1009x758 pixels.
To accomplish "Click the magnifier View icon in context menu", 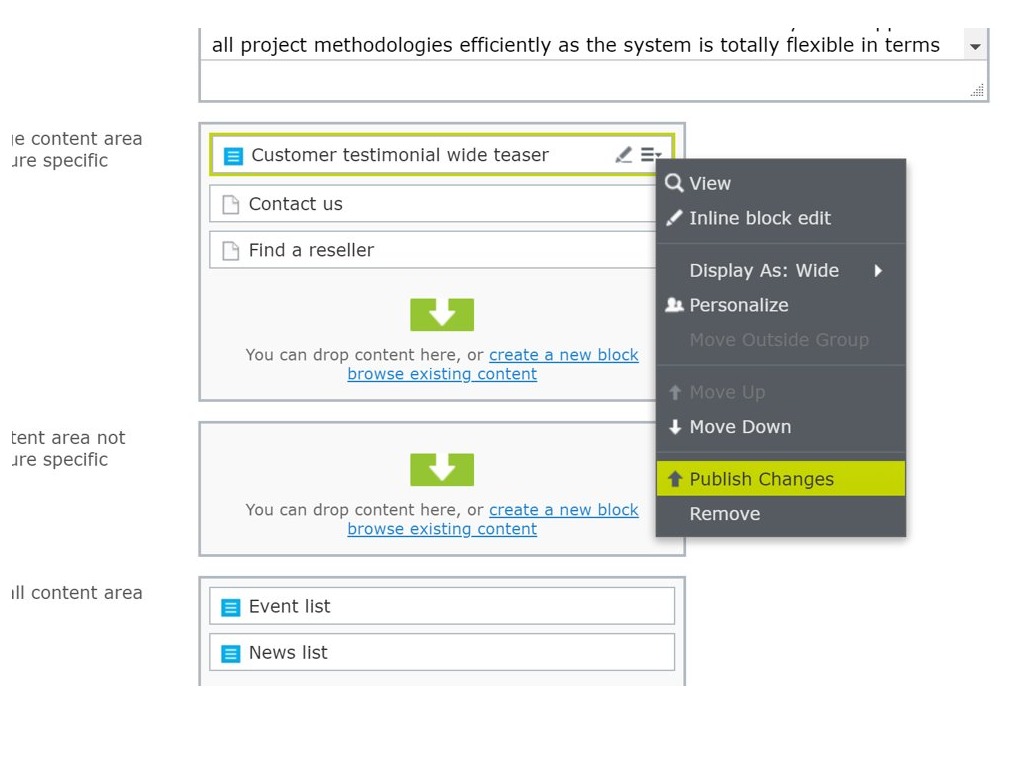I will (x=675, y=183).
